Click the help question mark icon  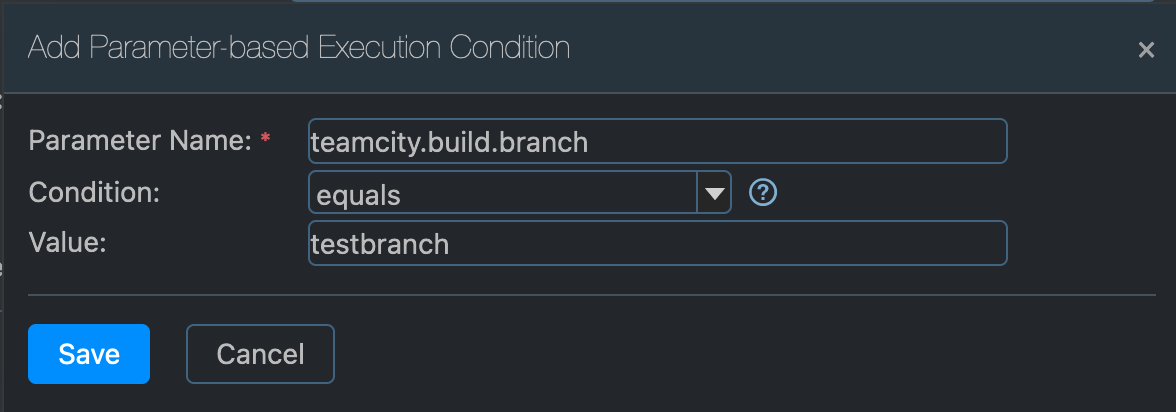763,191
